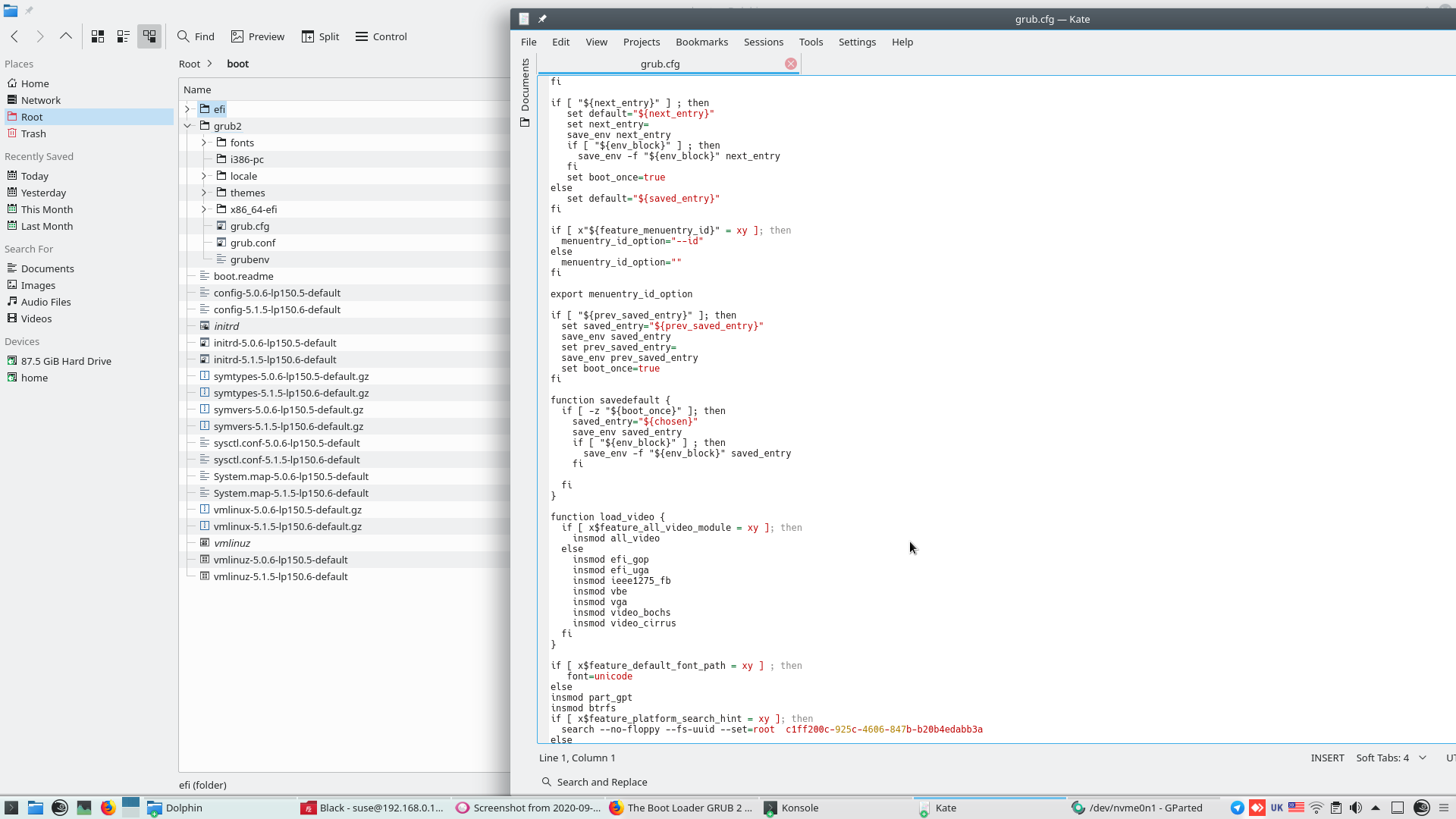Image resolution: width=1456 pixels, height=819 pixels.
Task: Go back in Dolphin navigation
Action: [15, 36]
